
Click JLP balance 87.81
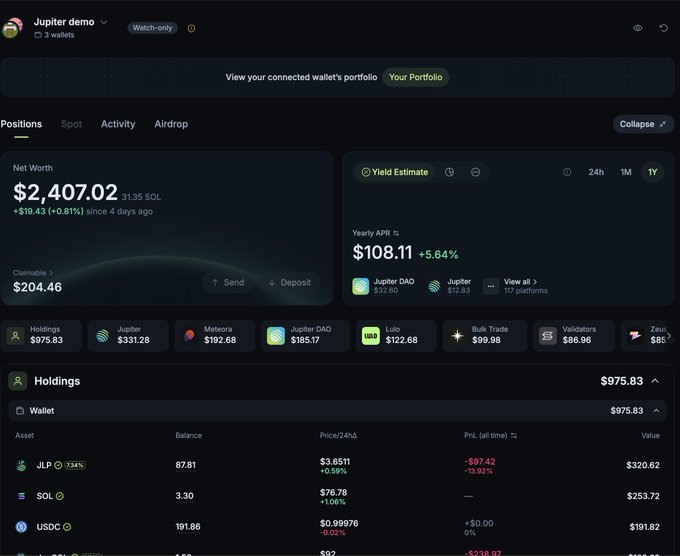(186, 465)
